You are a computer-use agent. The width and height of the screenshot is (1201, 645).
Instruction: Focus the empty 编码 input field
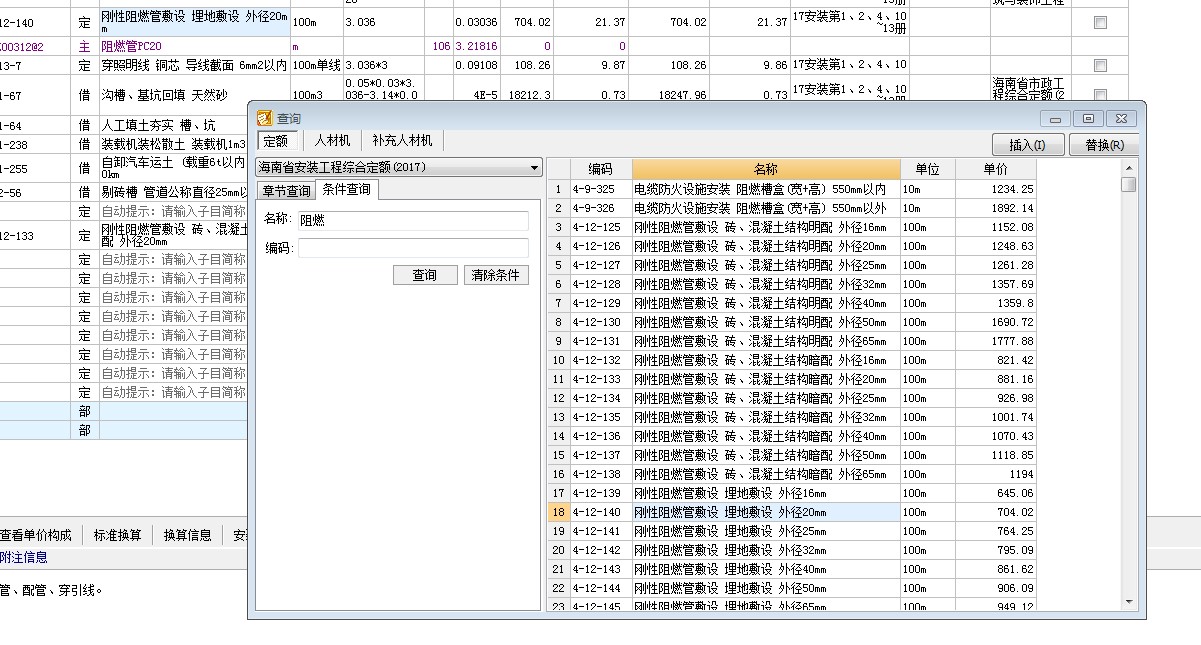[413, 248]
